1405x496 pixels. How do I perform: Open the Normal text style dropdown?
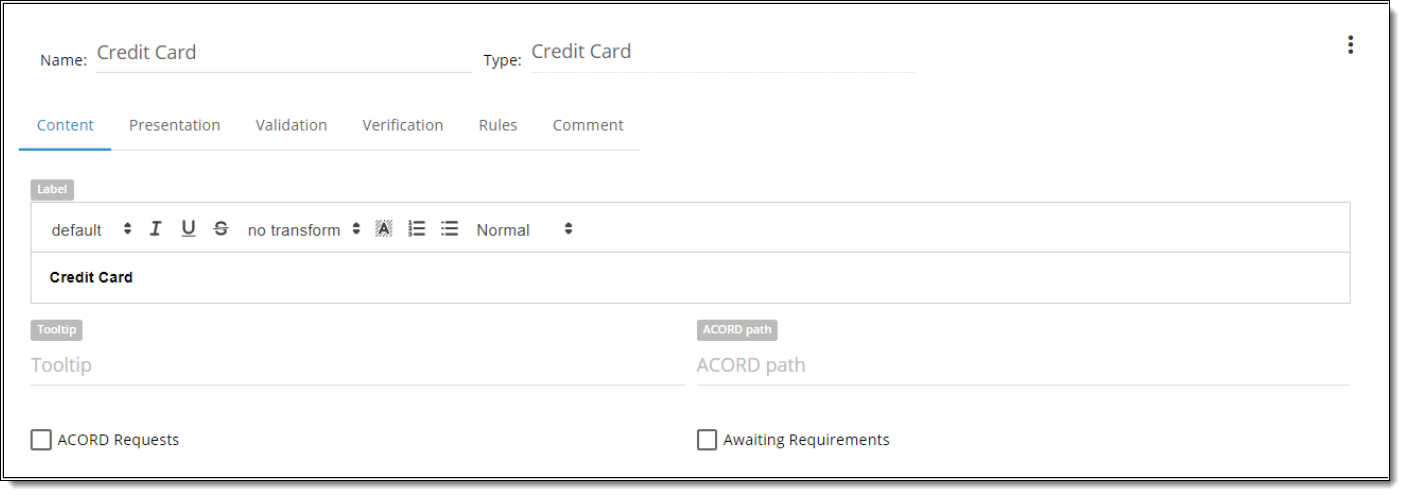(x=524, y=230)
